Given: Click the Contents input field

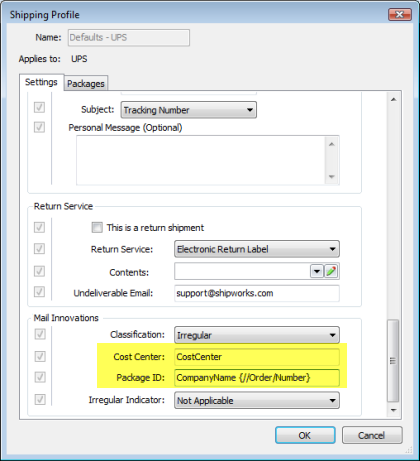Looking at the screenshot, I should point(242,271).
